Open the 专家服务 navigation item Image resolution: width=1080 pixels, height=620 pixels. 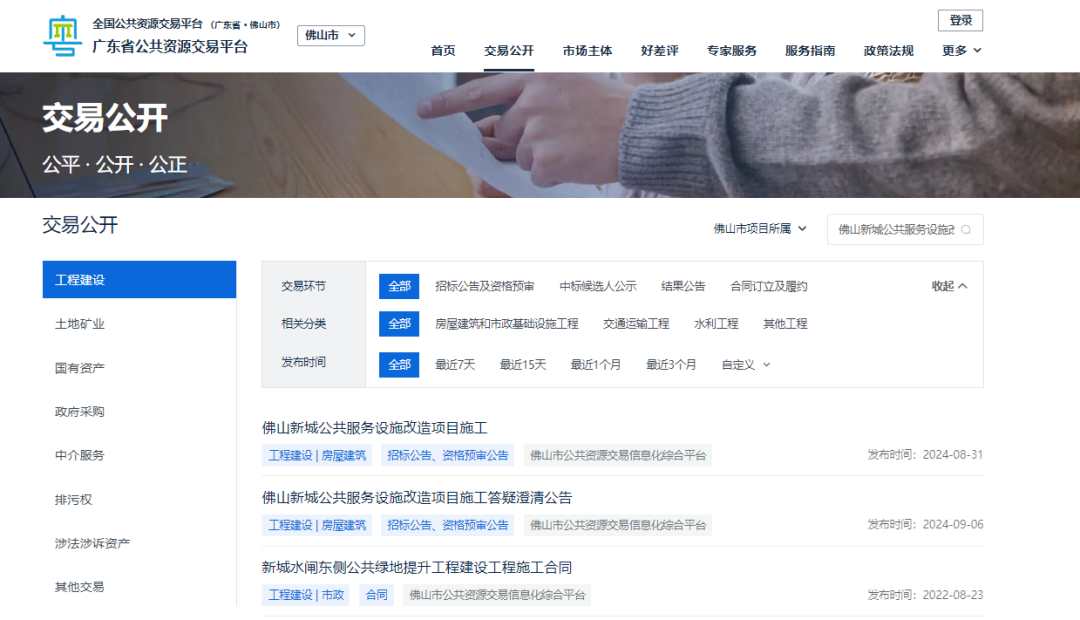[731, 50]
